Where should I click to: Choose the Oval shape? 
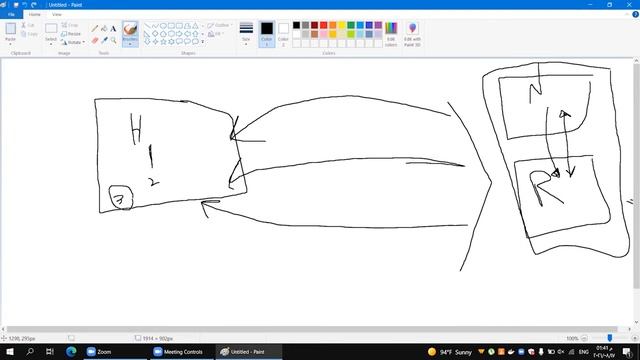point(163,26)
